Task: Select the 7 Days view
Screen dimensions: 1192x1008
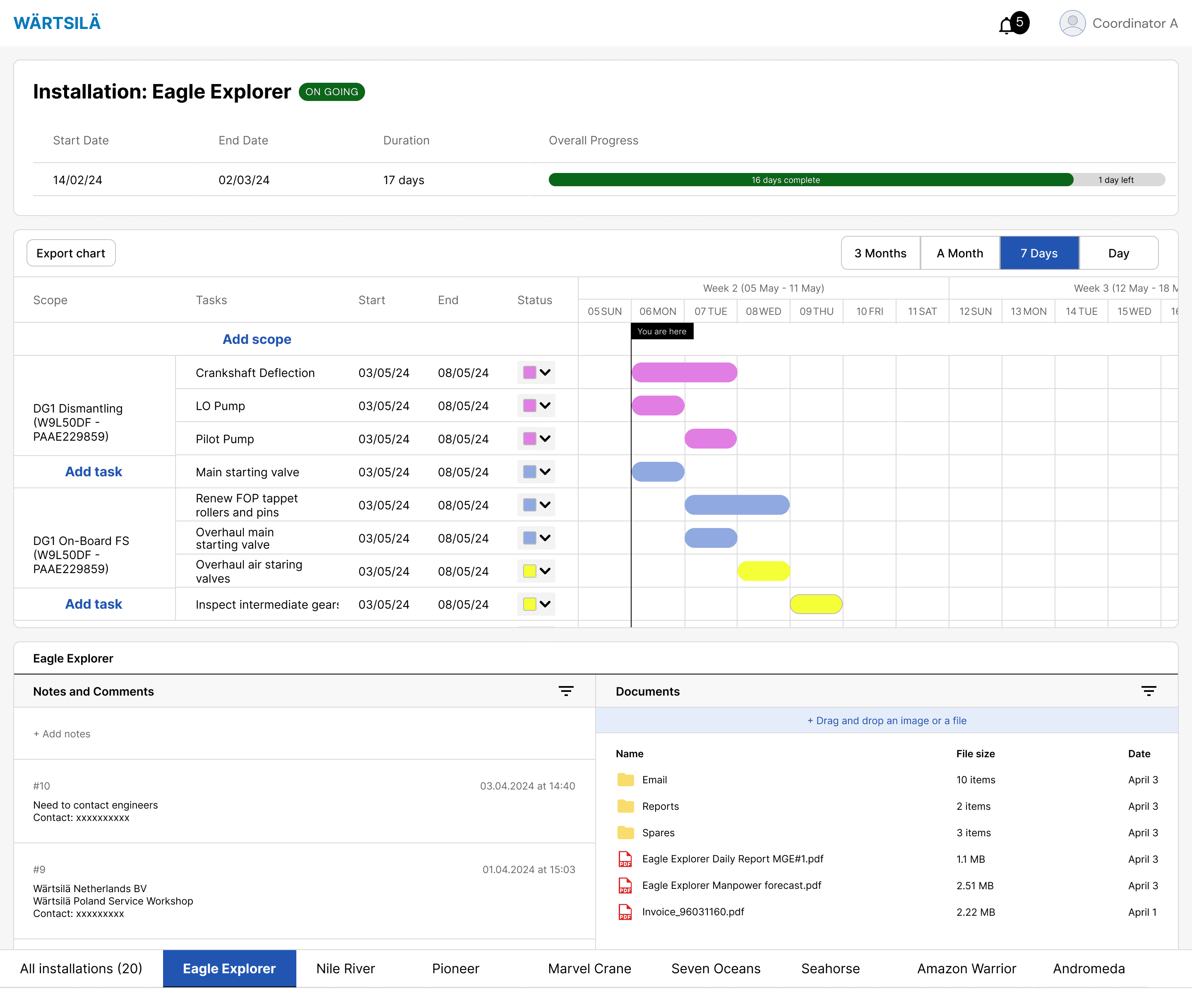Action: click(x=1039, y=253)
